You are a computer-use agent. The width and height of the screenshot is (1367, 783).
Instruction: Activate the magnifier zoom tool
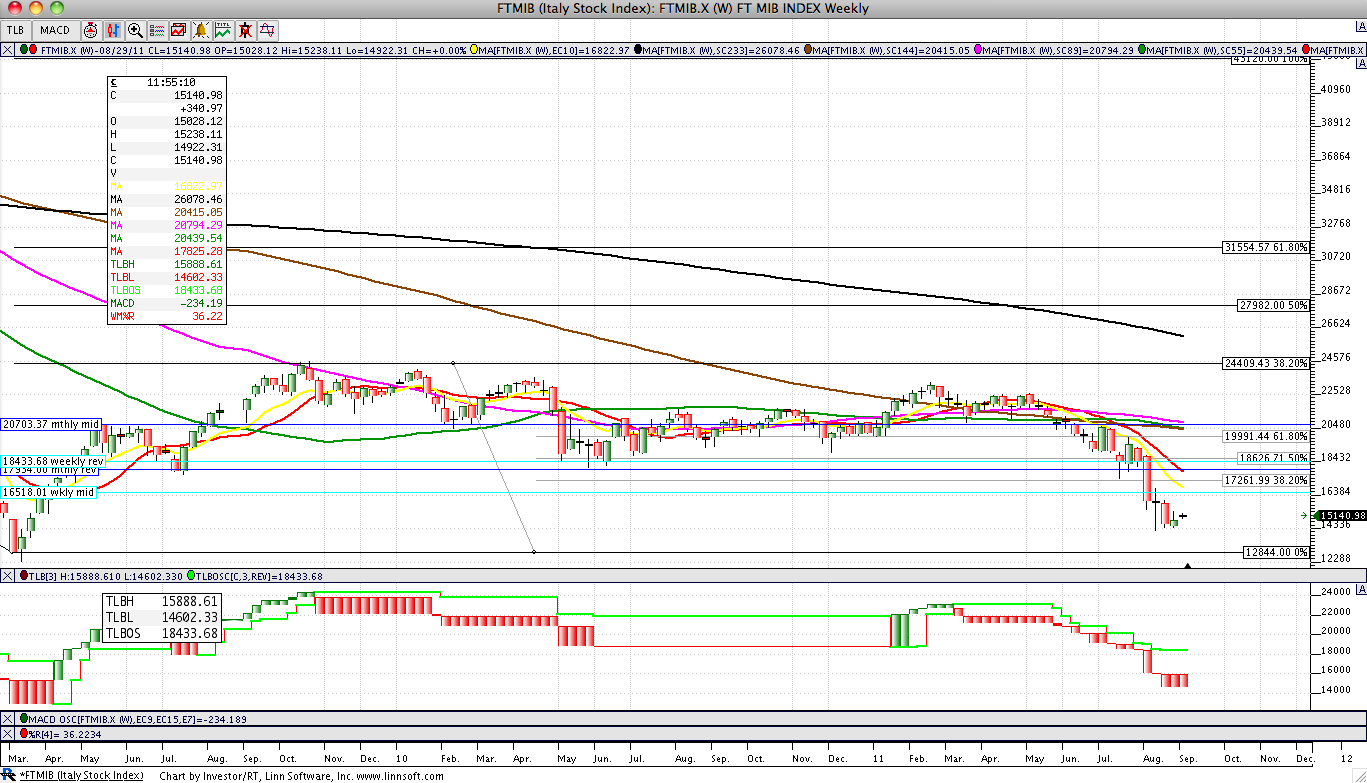coord(135,30)
